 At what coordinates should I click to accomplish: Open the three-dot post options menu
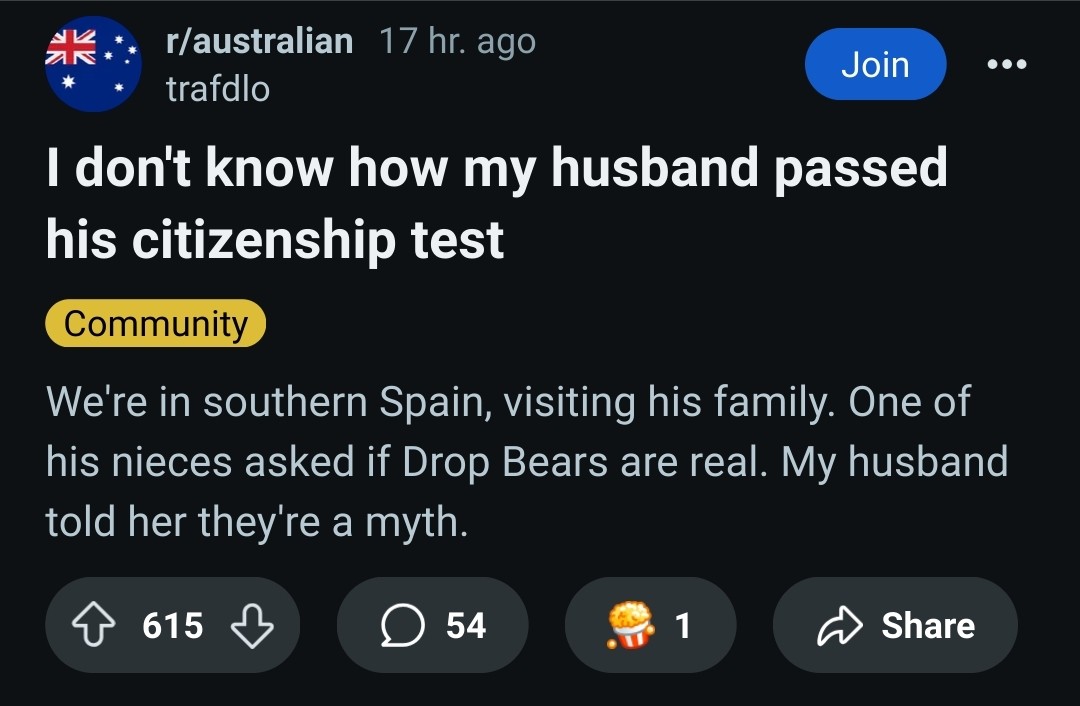pos(1006,65)
